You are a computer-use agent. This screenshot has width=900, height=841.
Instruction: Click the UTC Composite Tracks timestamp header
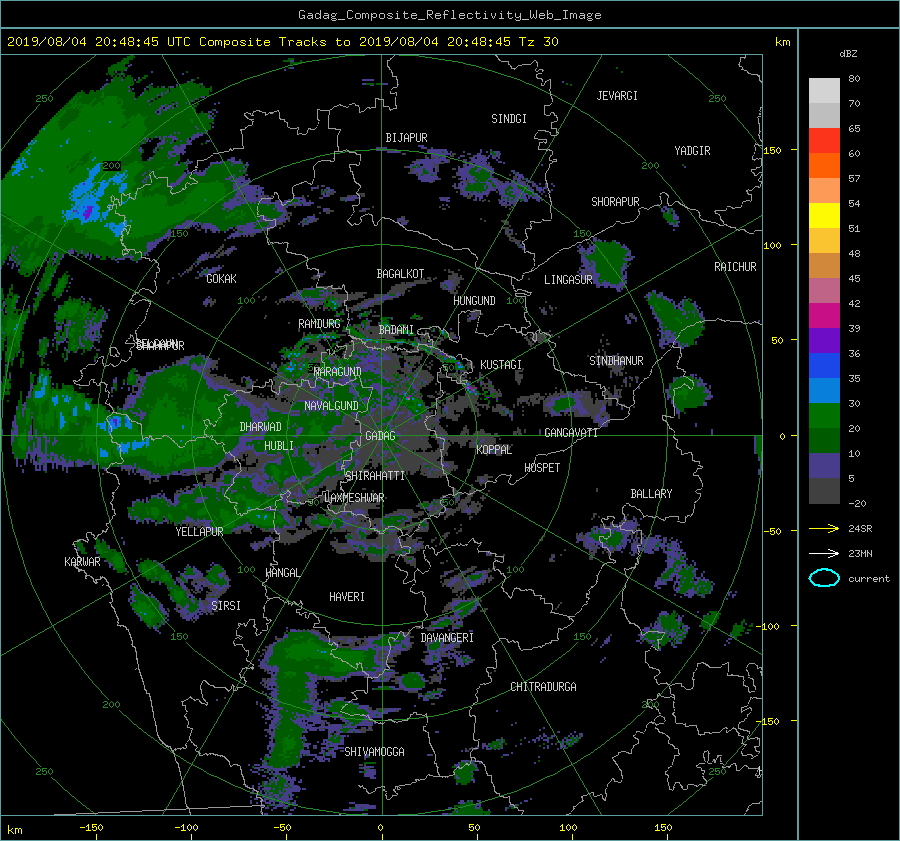pyautogui.click(x=282, y=42)
